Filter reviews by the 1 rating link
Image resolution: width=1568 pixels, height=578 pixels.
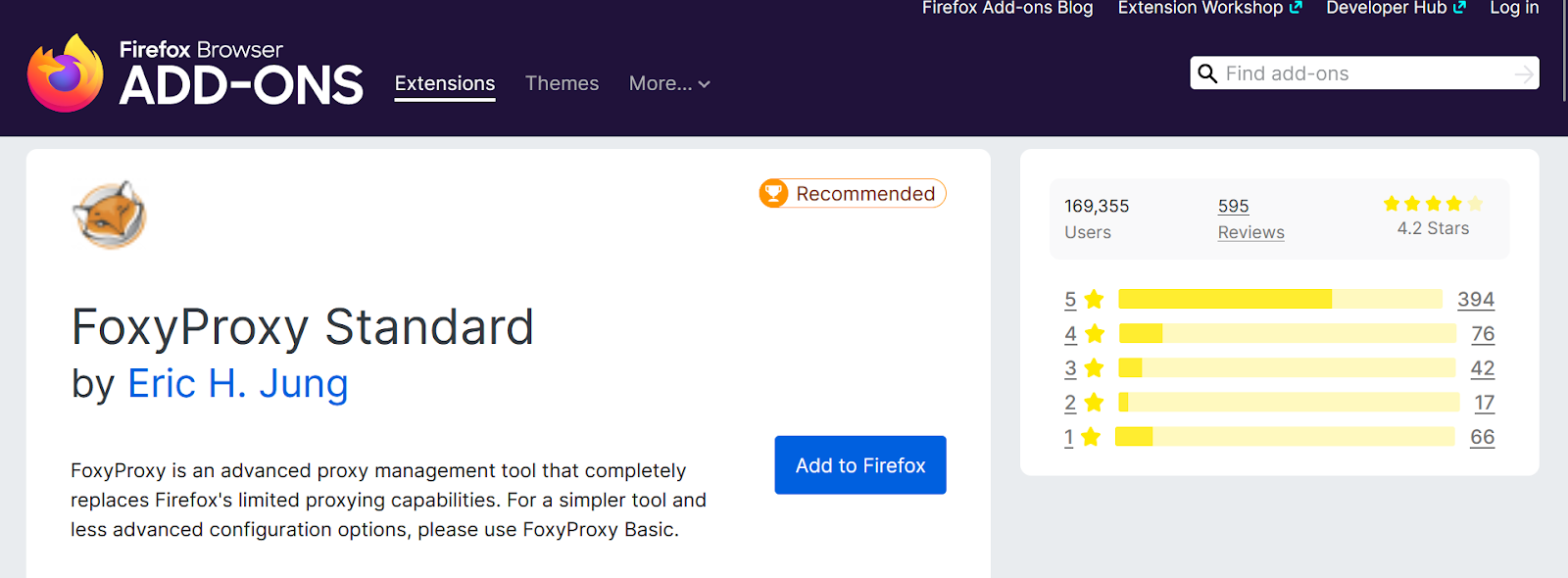pos(1068,436)
